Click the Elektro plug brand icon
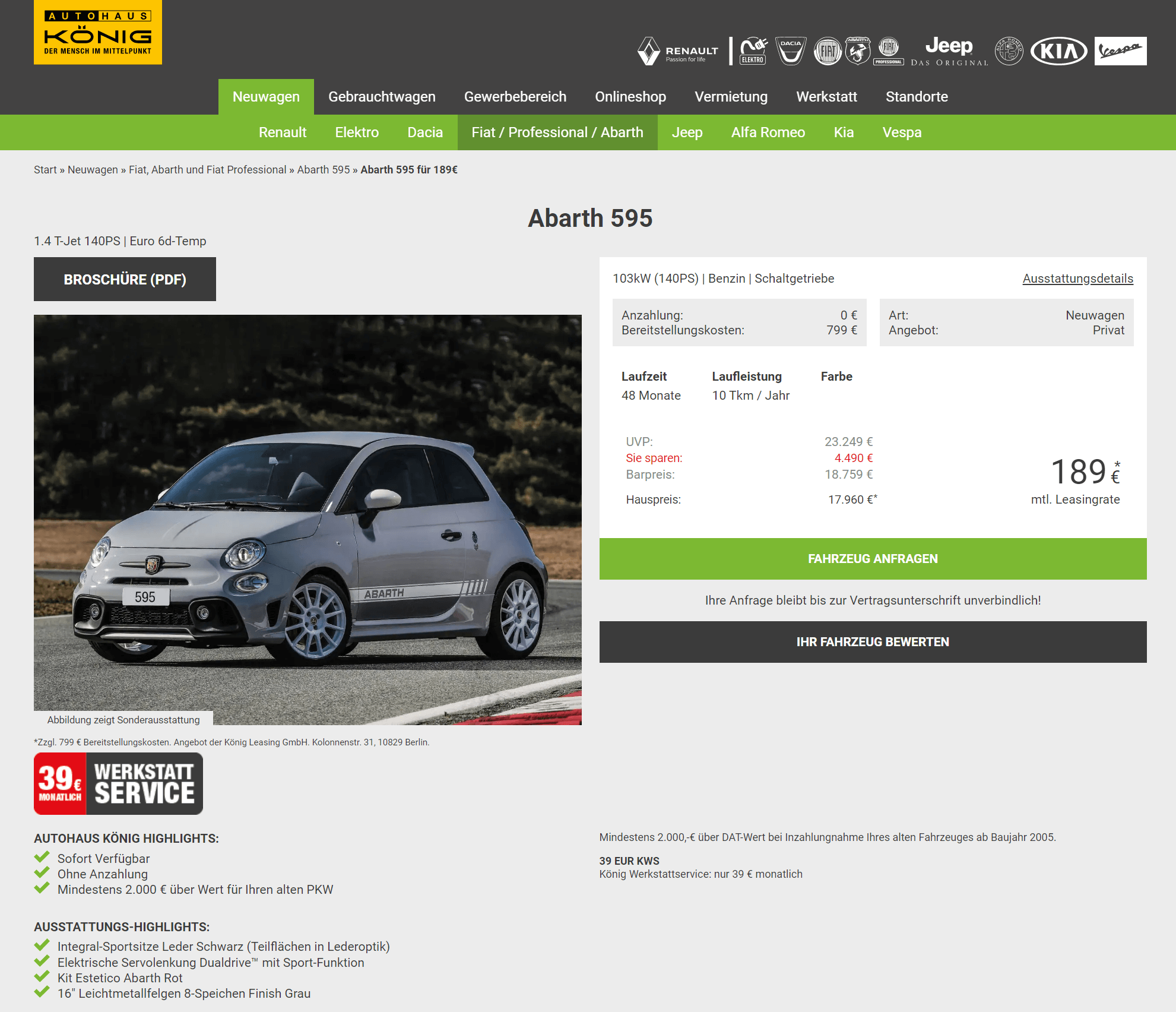This screenshot has width=1176, height=1012. coord(753,51)
